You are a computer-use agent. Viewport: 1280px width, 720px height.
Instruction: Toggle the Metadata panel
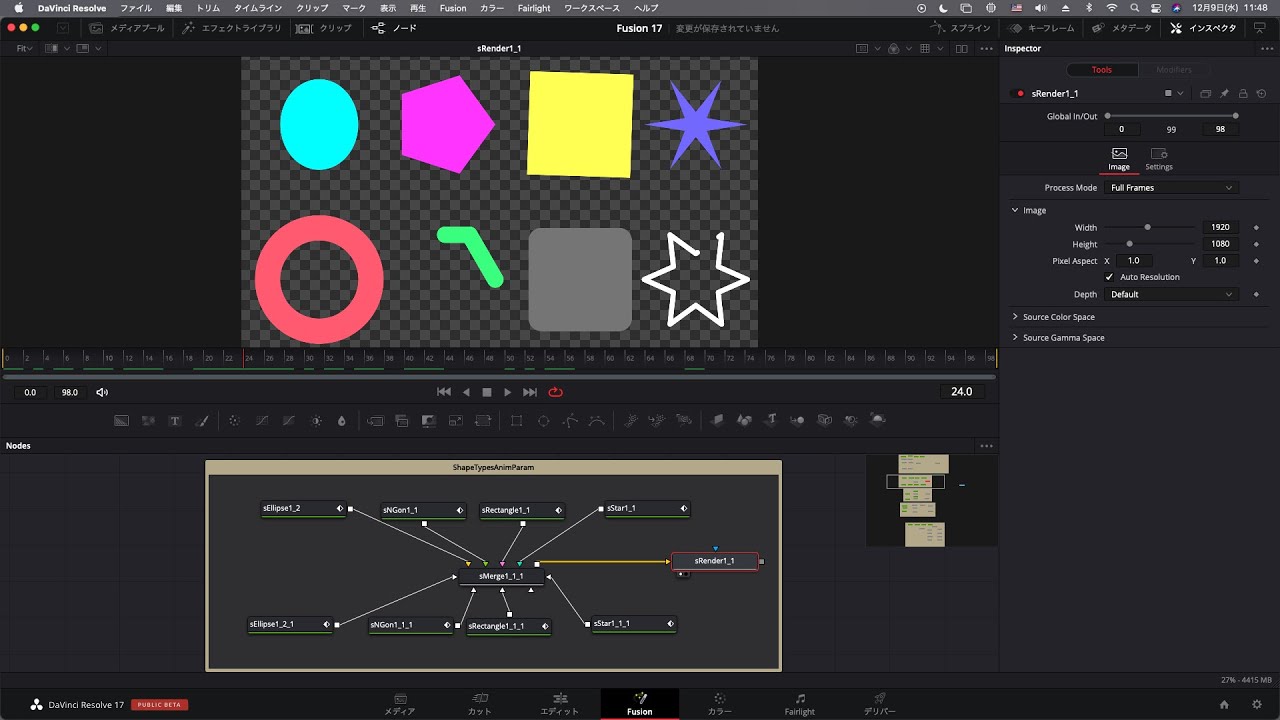pyautogui.click(x=1124, y=28)
